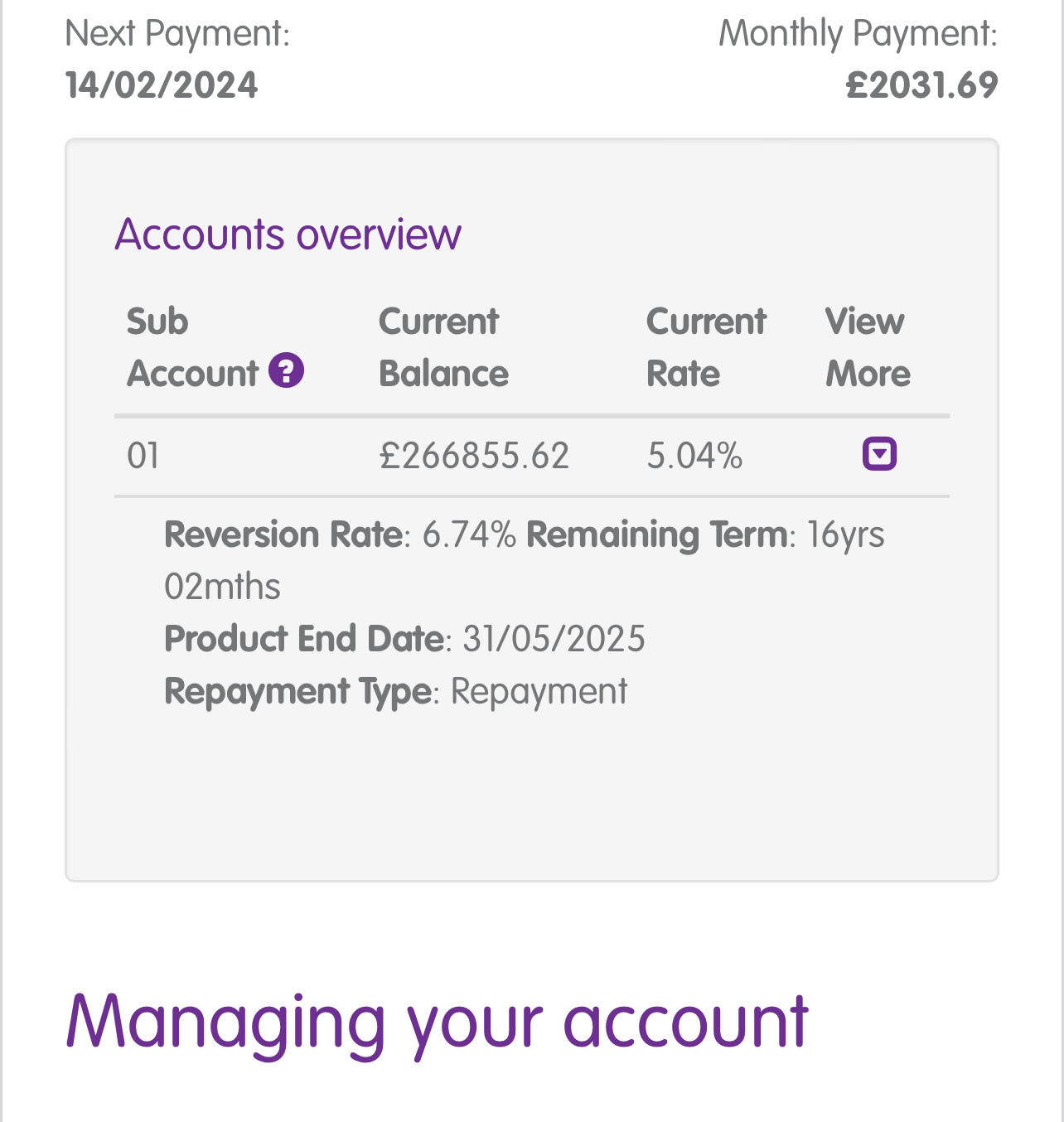Click the 02mths remaining term text
This screenshot has width=1064, height=1122.
(222, 587)
